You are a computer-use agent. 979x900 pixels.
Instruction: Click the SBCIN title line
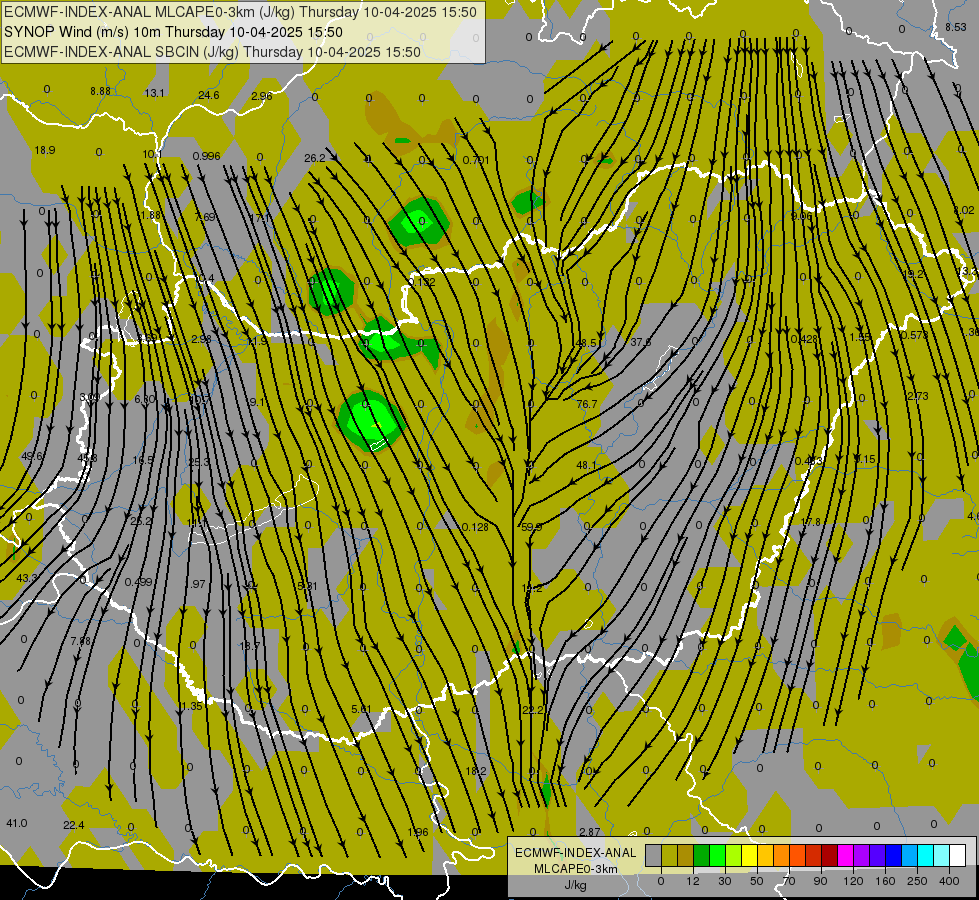click(x=212, y=52)
